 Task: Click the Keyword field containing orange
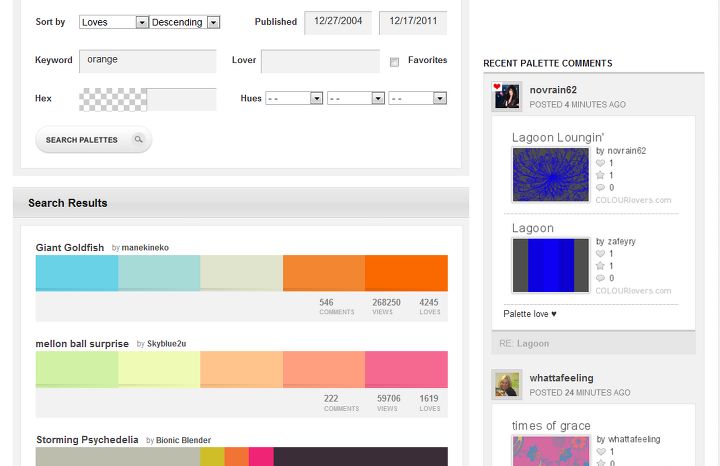[x=148, y=61]
